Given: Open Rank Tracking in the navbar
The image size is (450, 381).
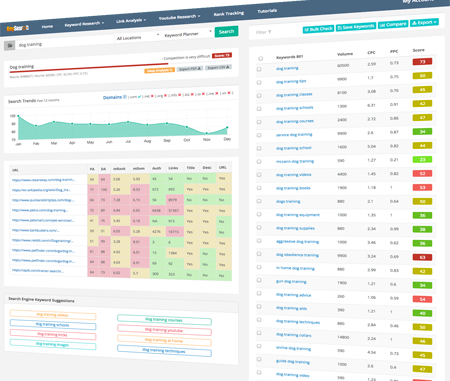Looking at the screenshot, I should (x=229, y=13).
